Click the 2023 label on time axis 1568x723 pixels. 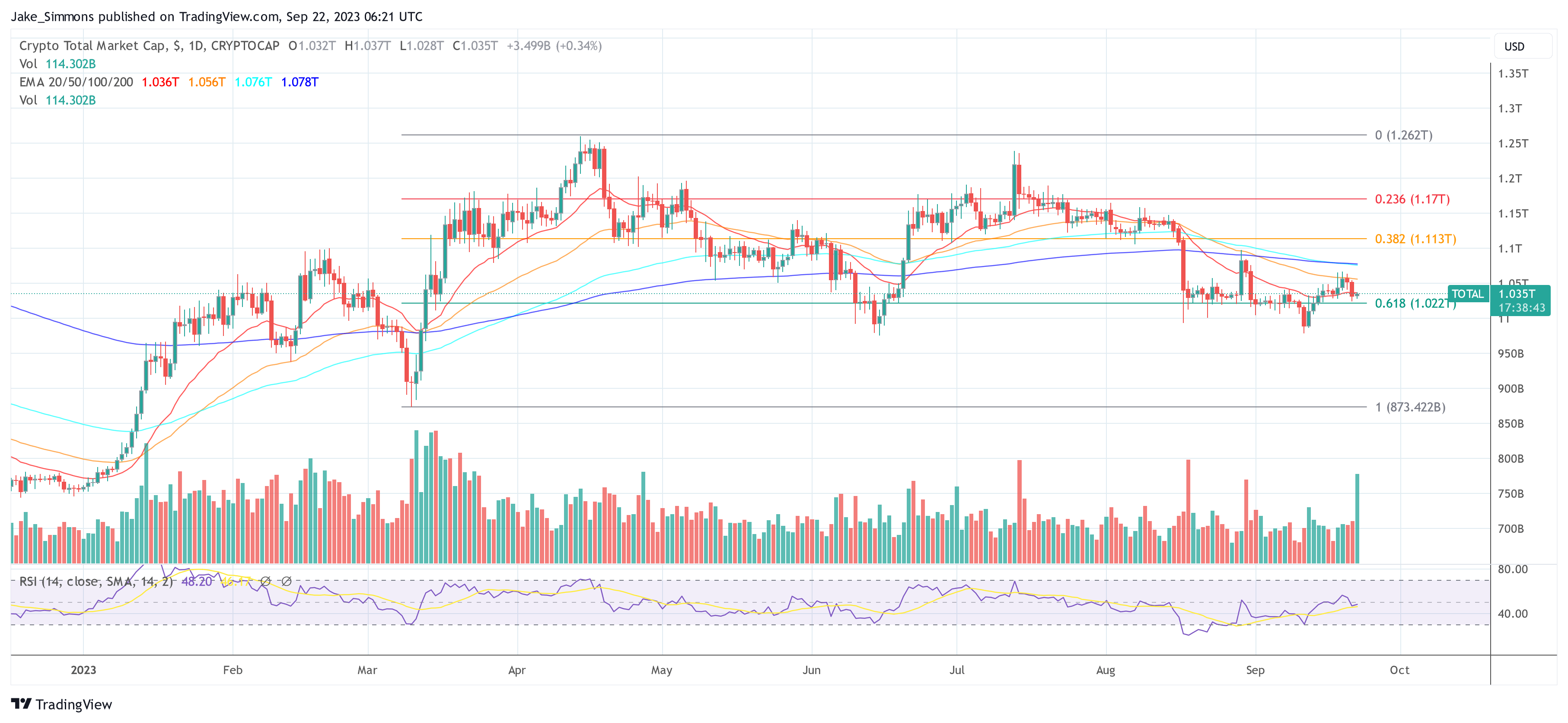click(83, 670)
